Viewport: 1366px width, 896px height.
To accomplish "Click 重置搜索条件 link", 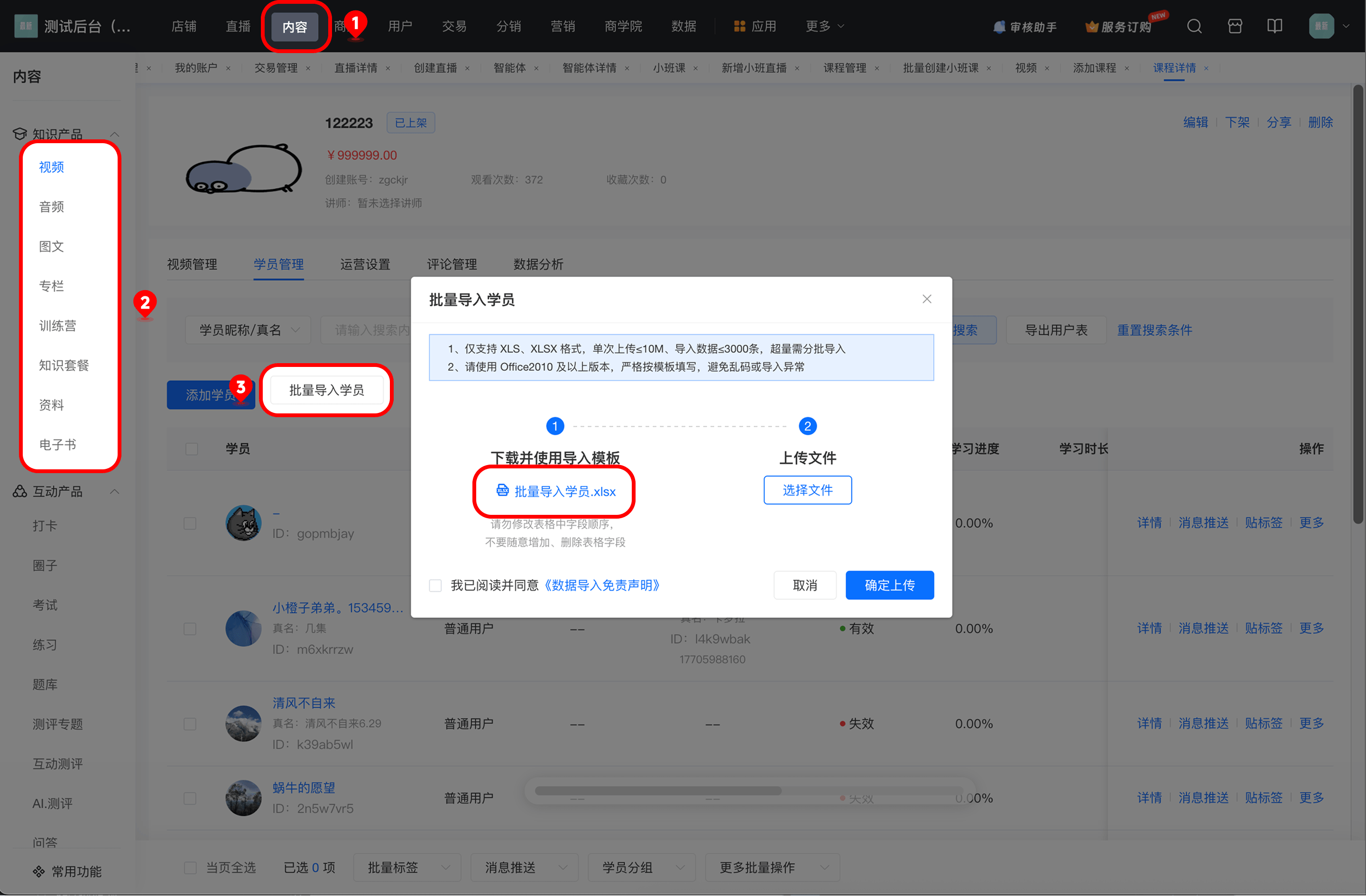I will (x=1154, y=330).
